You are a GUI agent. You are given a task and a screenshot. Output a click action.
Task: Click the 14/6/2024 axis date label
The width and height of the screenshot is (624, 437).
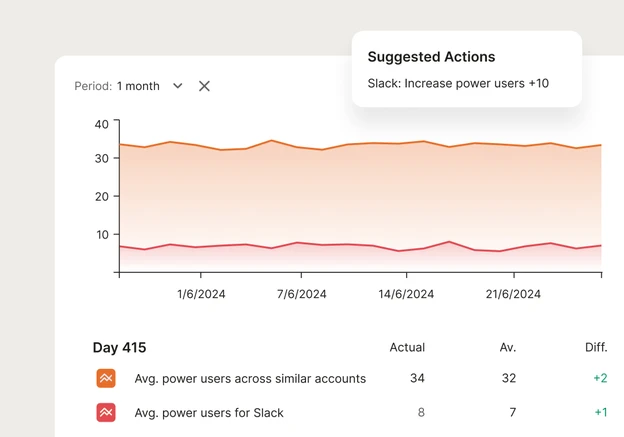[406, 294]
